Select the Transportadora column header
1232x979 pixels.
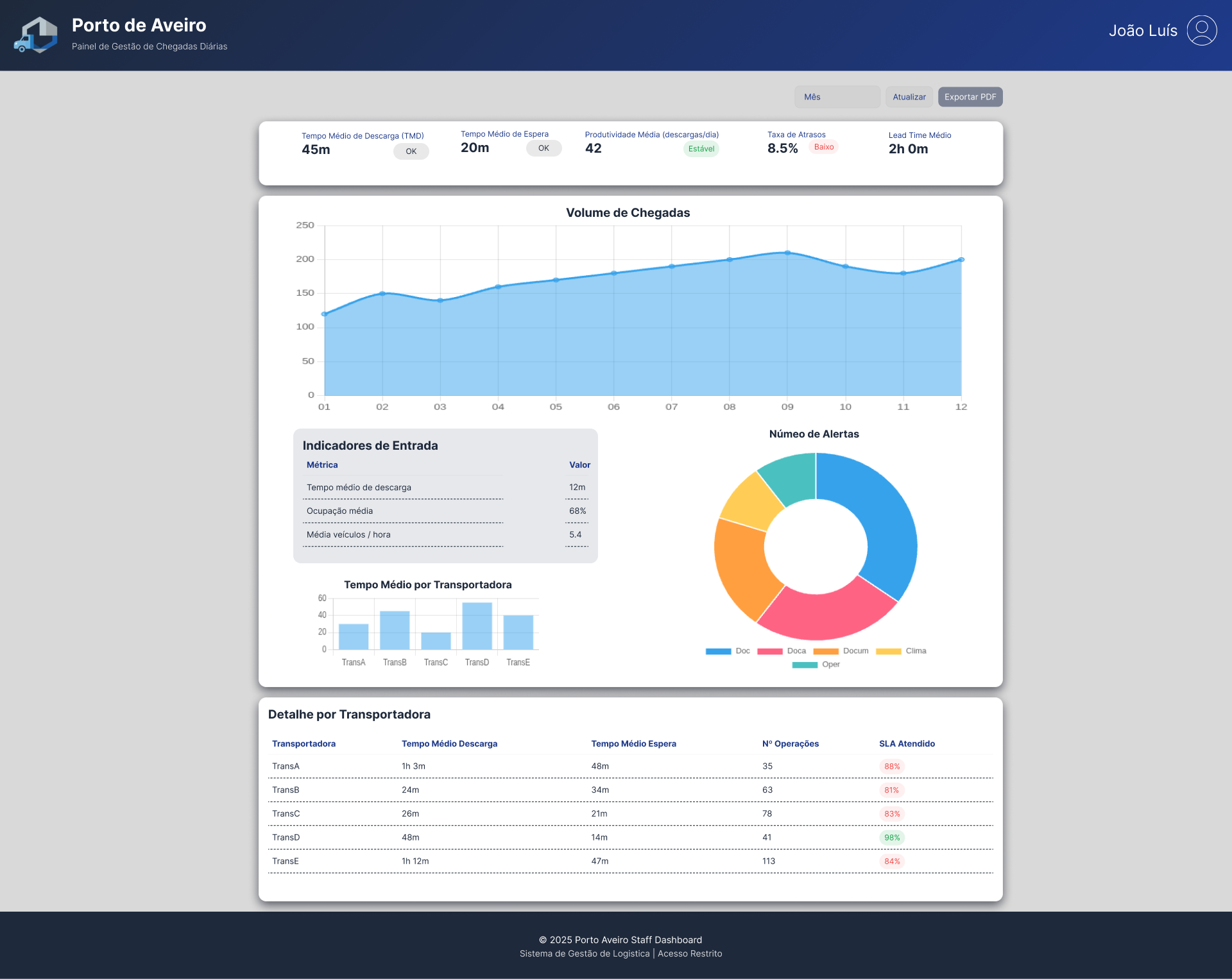click(x=304, y=744)
